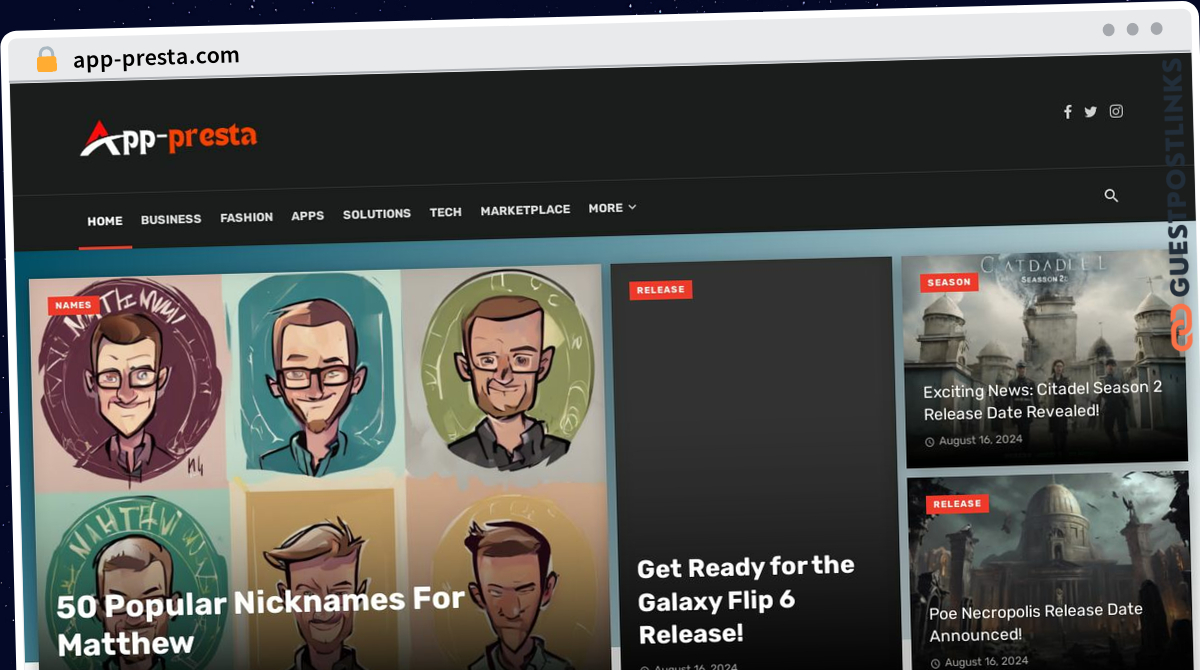The width and height of the screenshot is (1200, 670).
Task: Click the Names category tag
Action: (x=74, y=305)
